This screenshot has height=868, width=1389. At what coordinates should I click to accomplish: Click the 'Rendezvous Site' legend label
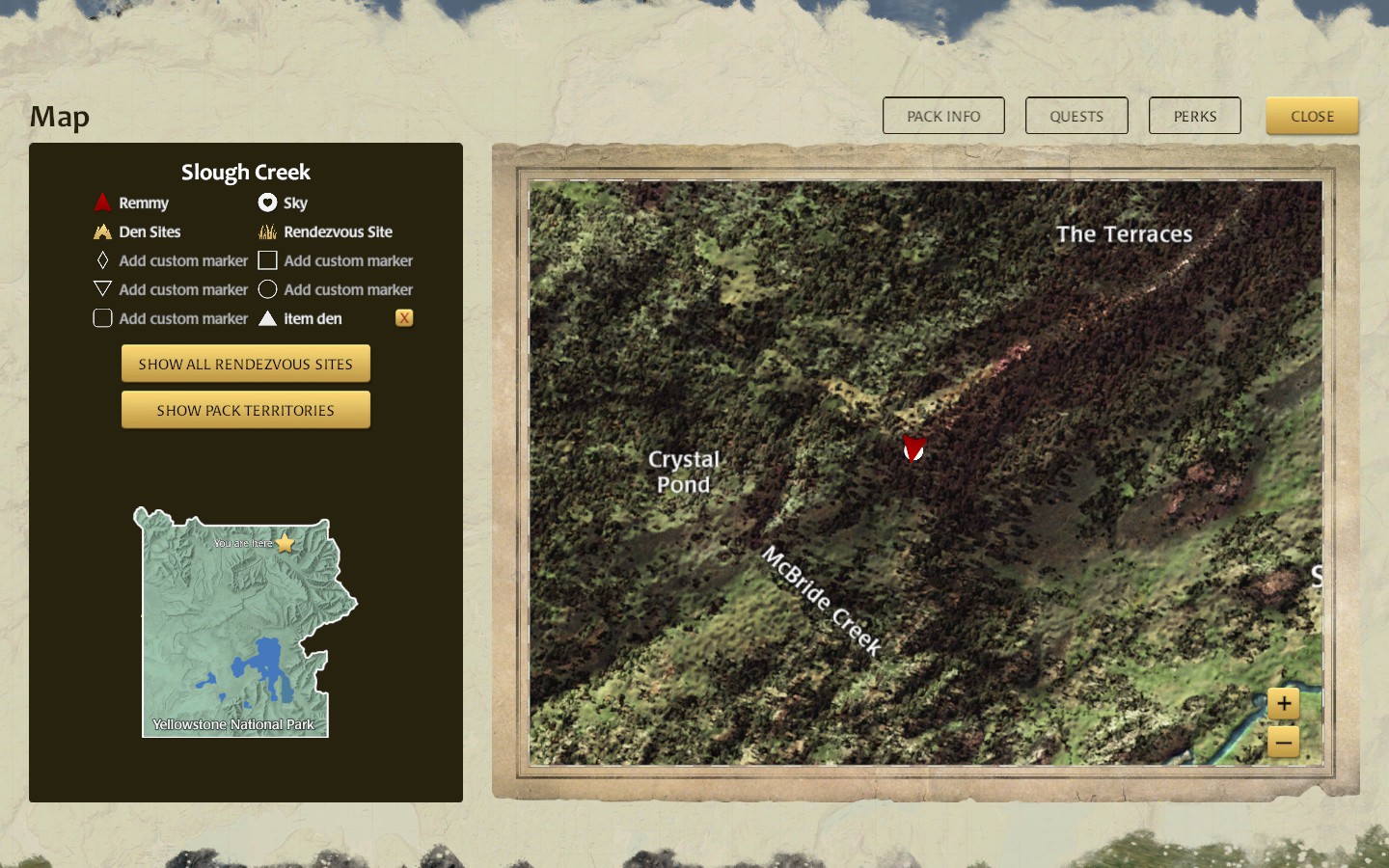(338, 231)
